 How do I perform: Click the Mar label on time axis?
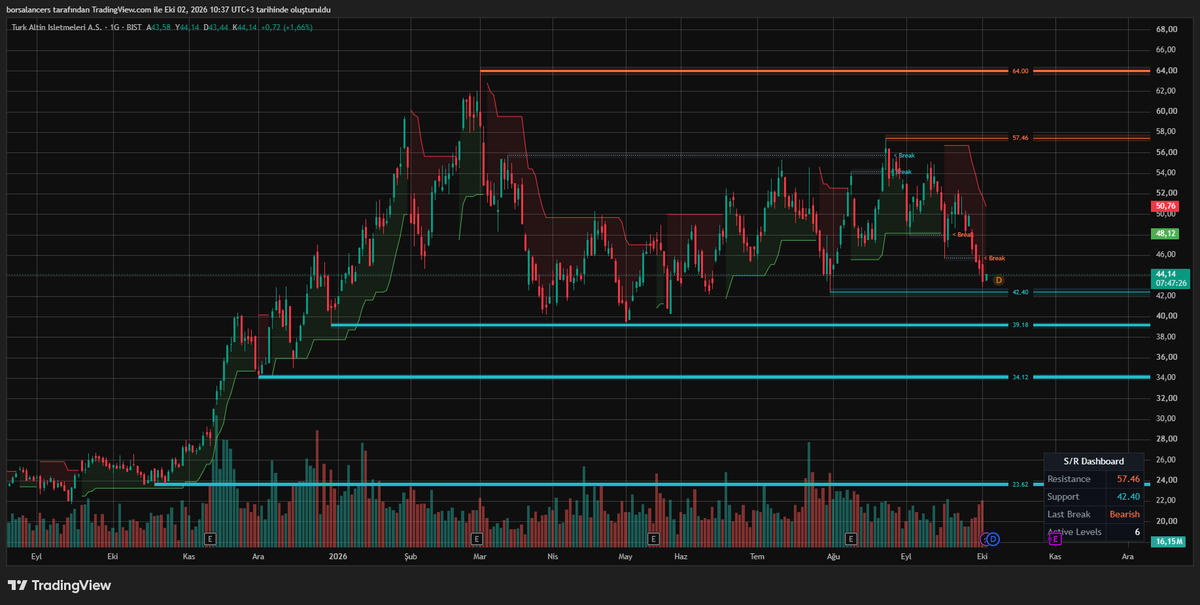click(479, 555)
